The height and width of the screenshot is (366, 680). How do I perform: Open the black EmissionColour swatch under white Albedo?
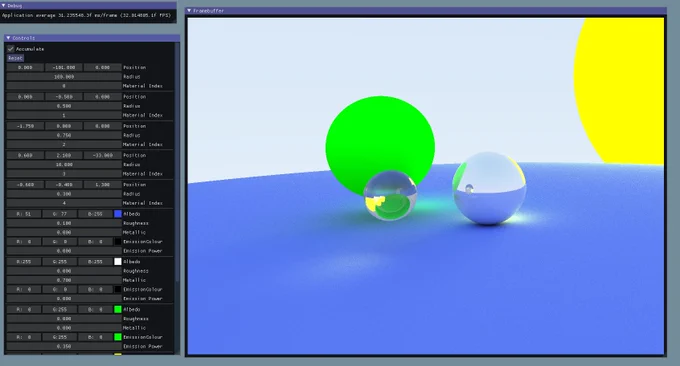click(118, 289)
